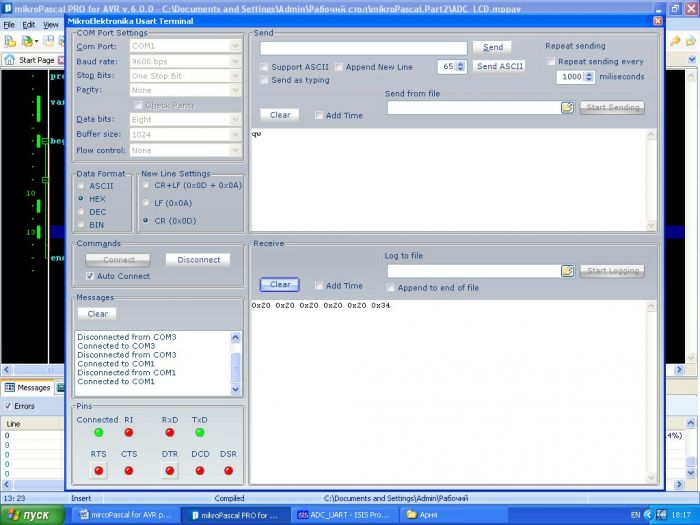Screen dimensions: 700x525
Task: Click the RTS pin indicator button
Action: tap(99, 471)
